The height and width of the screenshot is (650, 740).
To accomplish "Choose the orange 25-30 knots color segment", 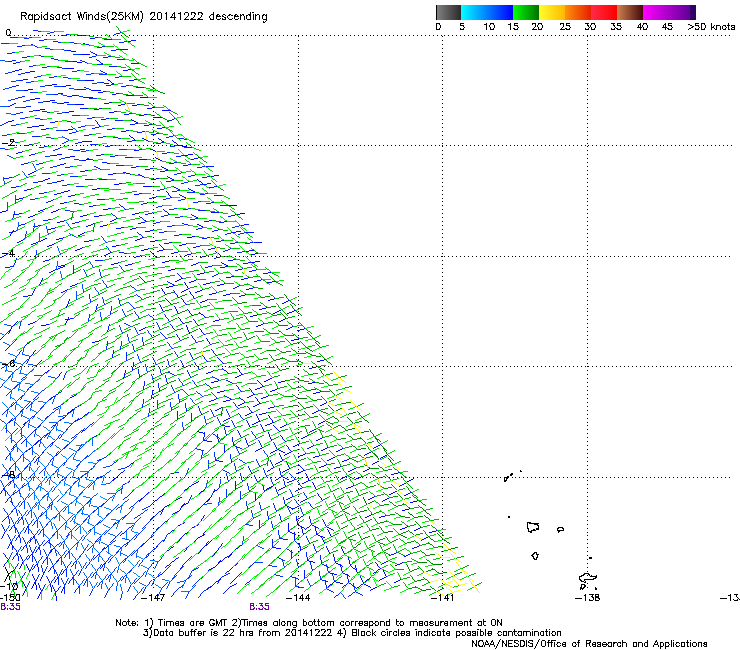I will tap(578, 12).
